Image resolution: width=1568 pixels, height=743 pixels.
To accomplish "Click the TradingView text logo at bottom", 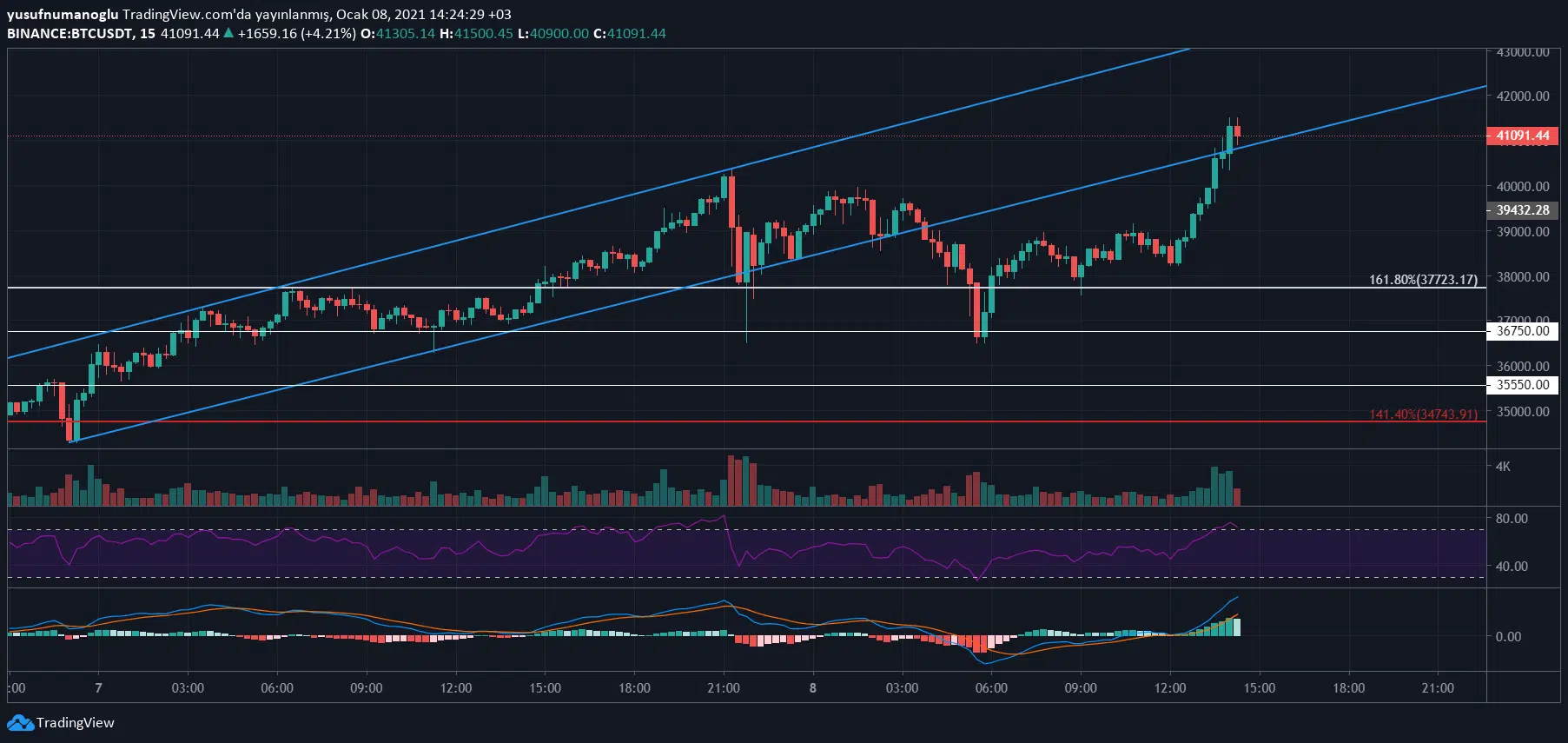I will pyautogui.click(x=76, y=723).
